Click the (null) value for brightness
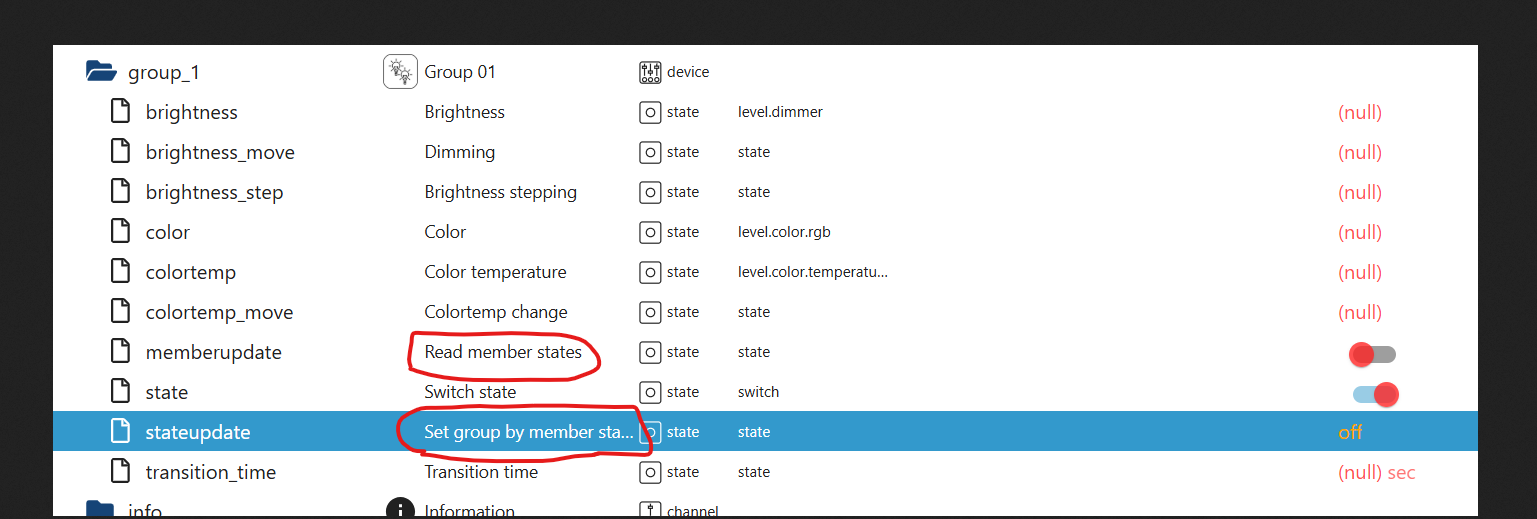 coord(1360,112)
